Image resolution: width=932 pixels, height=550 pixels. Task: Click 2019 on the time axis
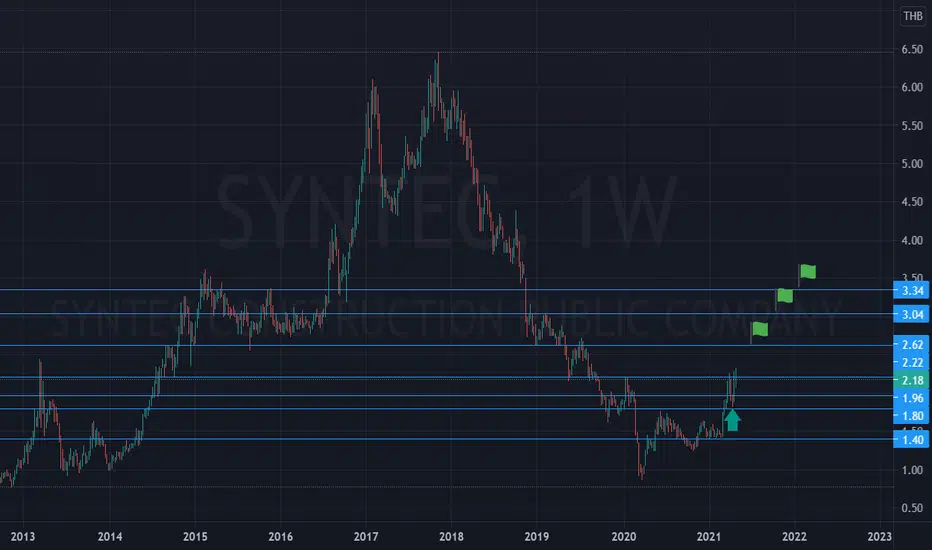click(537, 537)
